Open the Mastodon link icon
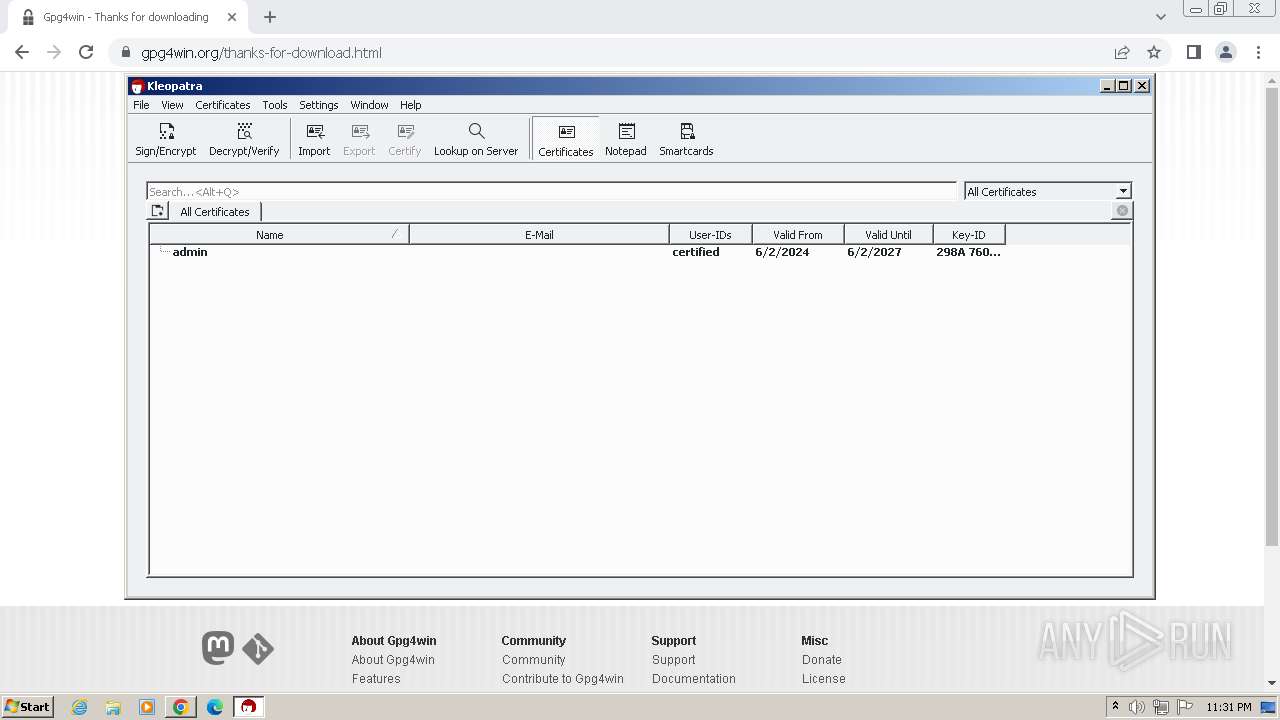1280x720 pixels. pos(218,648)
